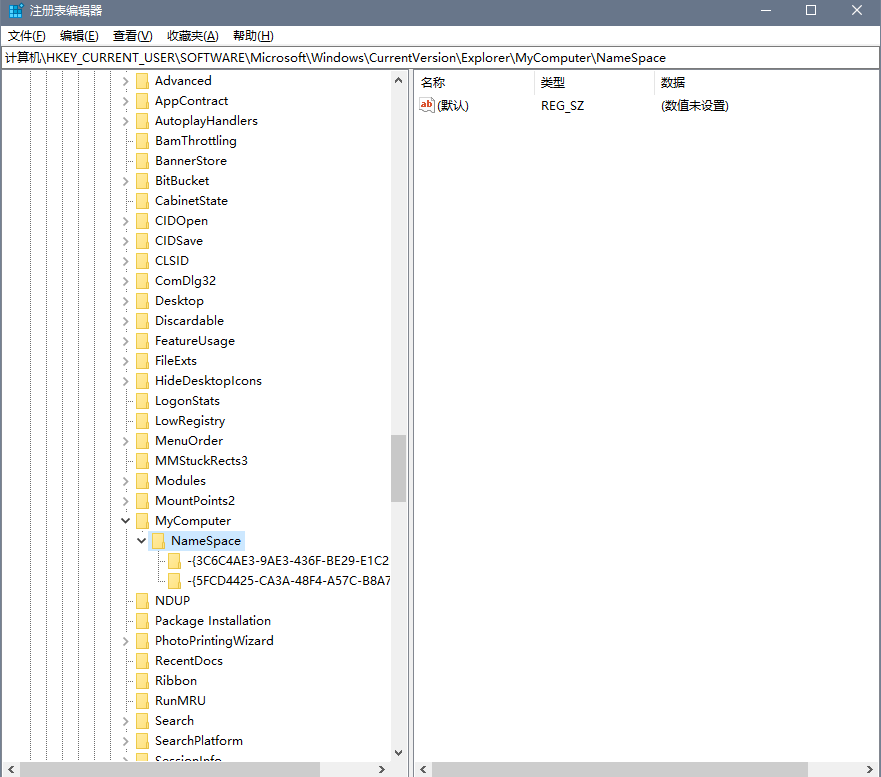Image resolution: width=881 pixels, height=777 pixels.
Task: Click the RunMRU folder icon
Action: (142, 701)
